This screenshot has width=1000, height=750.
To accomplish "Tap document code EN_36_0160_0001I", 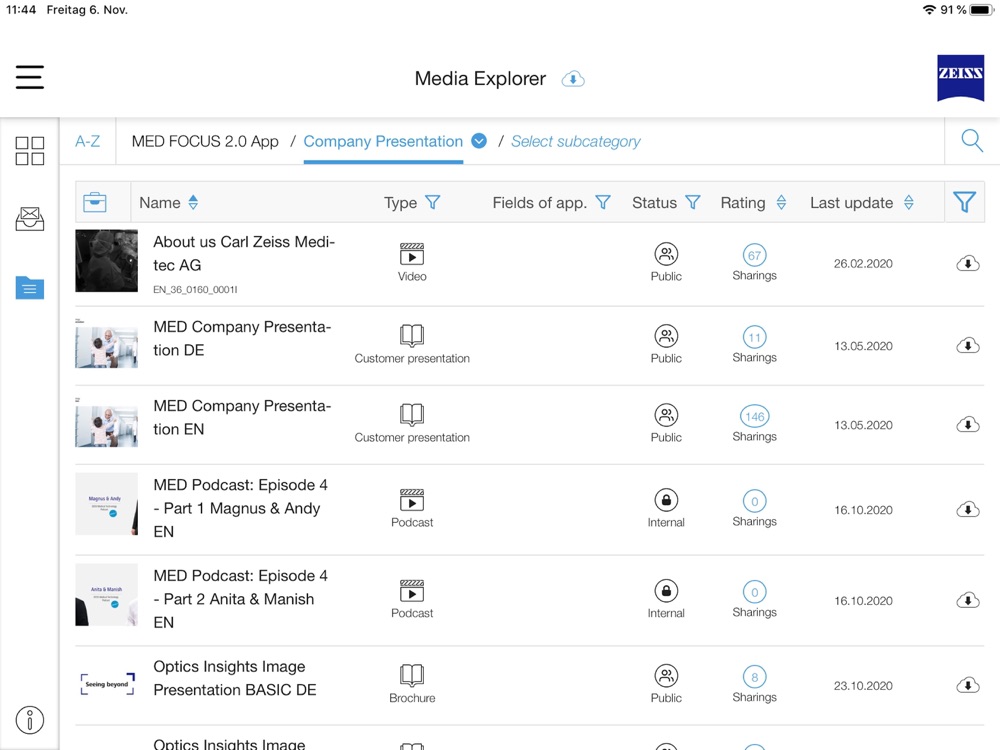I will pyautogui.click(x=195, y=290).
